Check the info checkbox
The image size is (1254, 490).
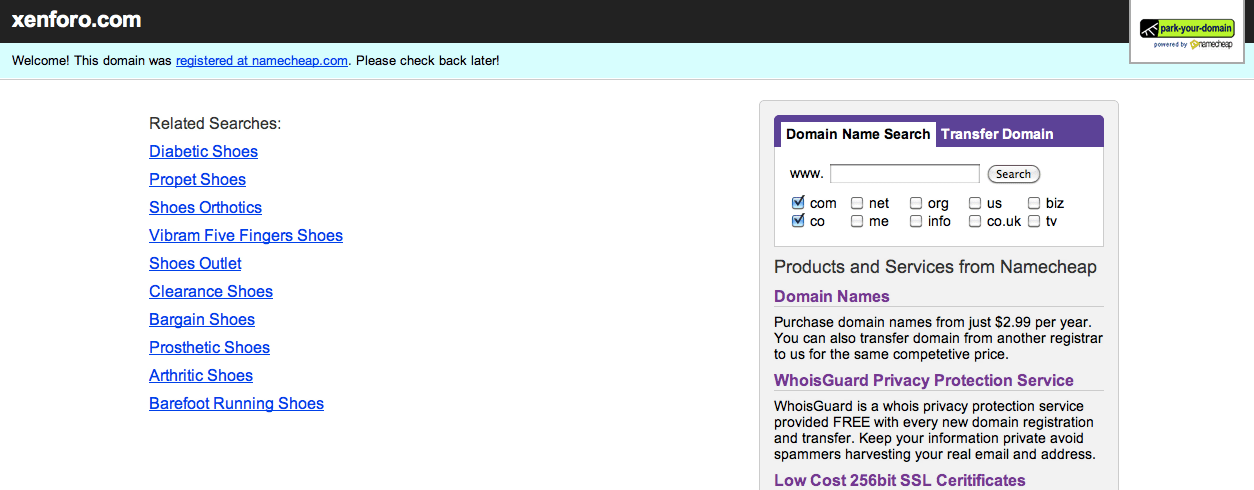(x=916, y=221)
